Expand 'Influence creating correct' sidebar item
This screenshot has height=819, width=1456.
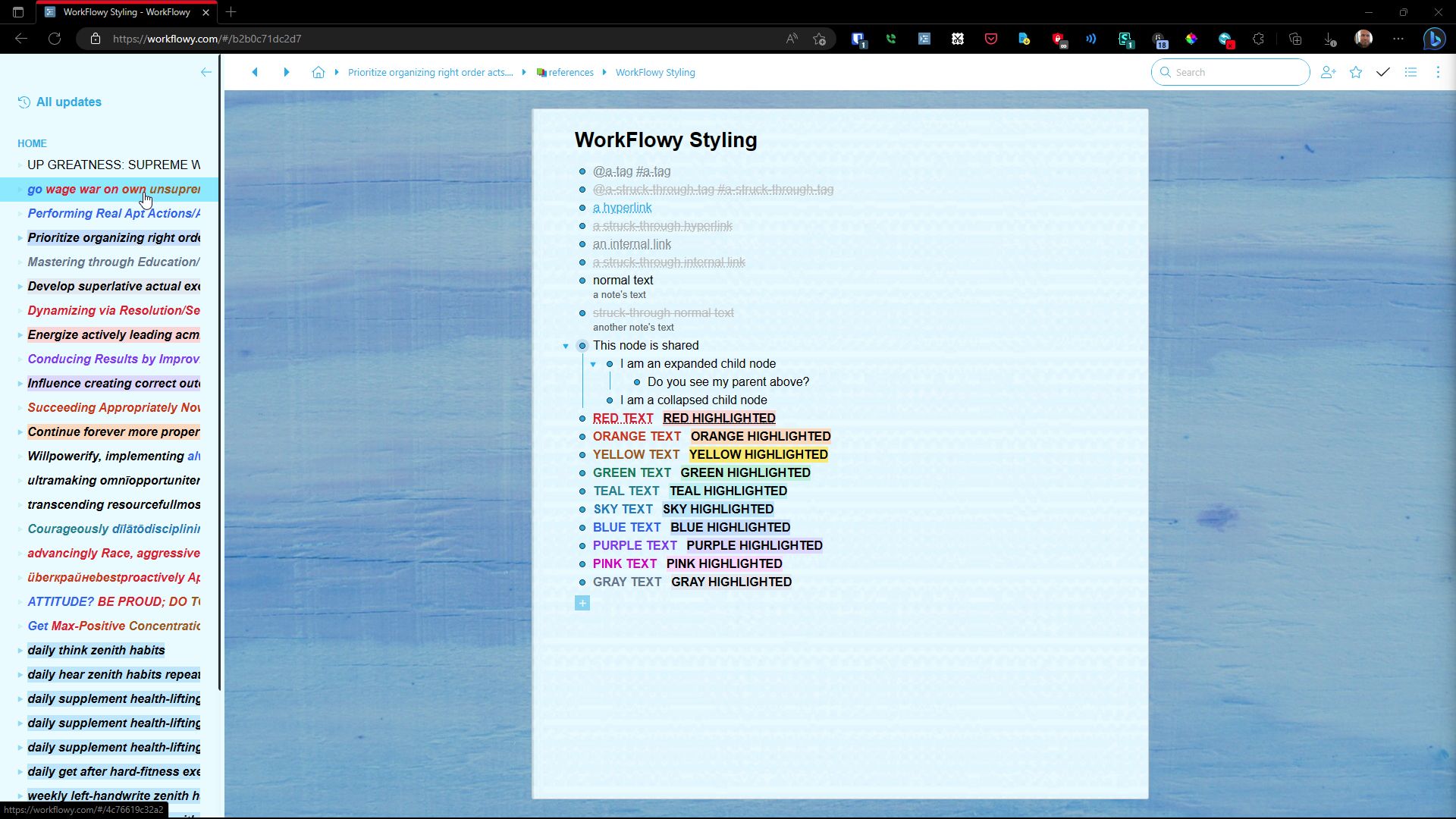[20, 384]
